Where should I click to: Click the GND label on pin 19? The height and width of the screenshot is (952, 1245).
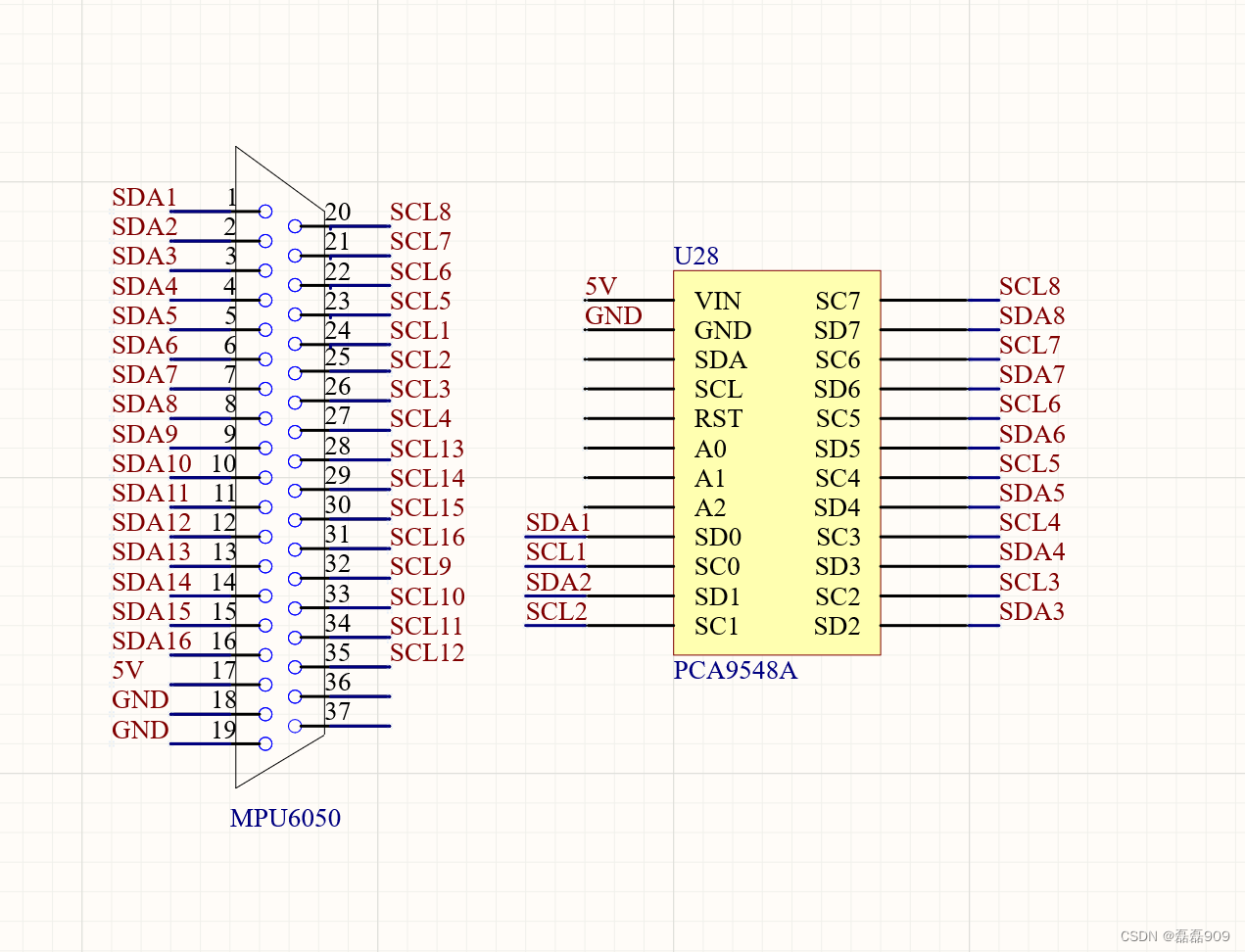[139, 730]
